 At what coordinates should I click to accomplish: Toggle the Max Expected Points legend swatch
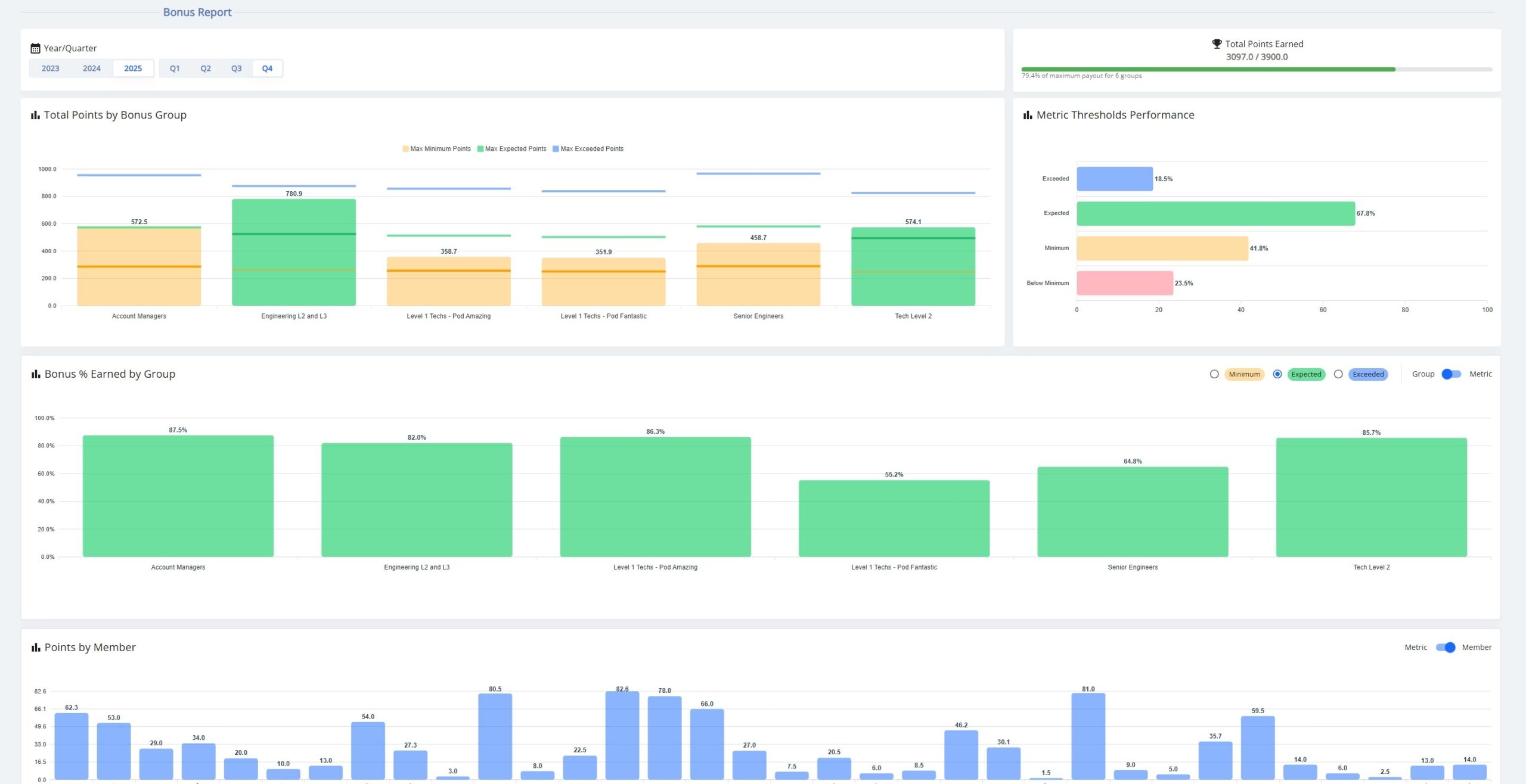tap(480, 149)
